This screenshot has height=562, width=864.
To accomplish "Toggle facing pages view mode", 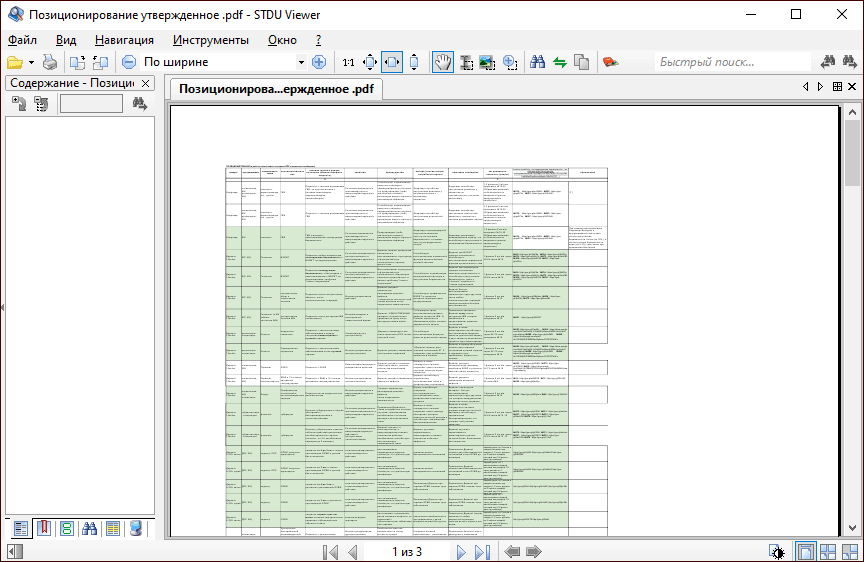I will click(827, 552).
